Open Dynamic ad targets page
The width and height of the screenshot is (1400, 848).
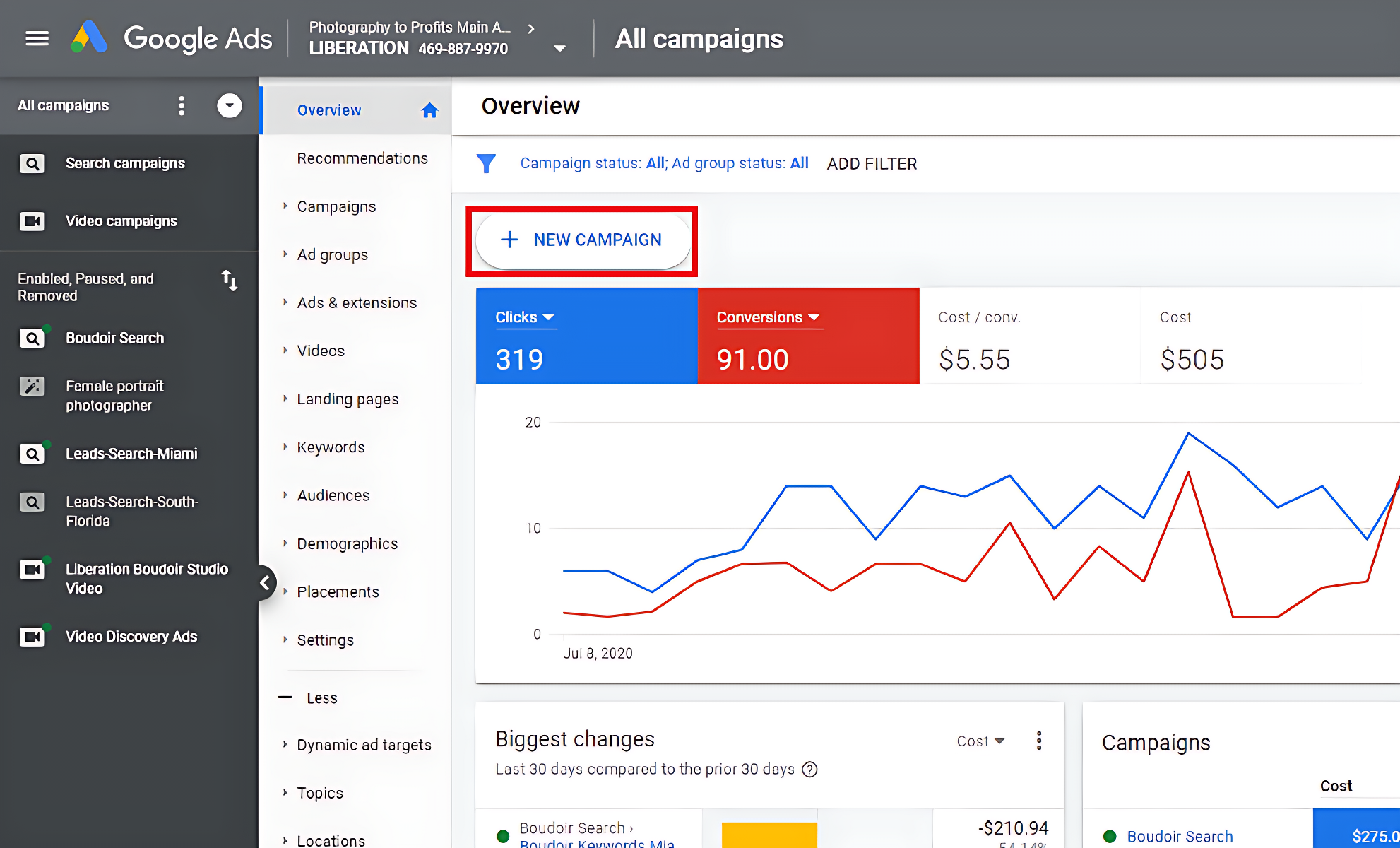[x=364, y=745]
